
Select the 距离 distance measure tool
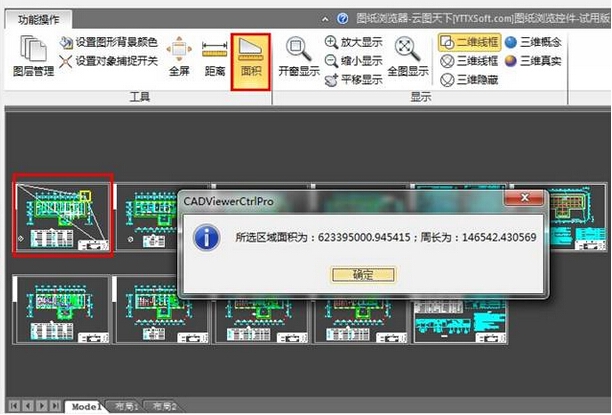[214, 58]
